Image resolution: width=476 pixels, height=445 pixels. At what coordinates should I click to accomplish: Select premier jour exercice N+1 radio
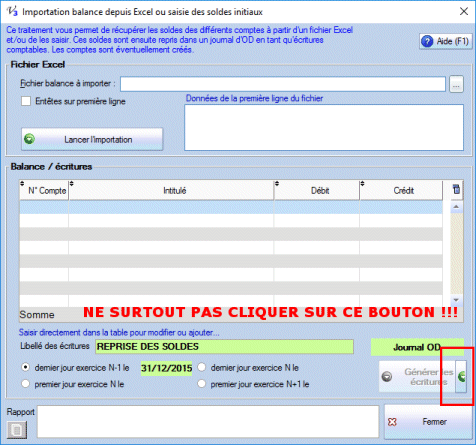201,384
